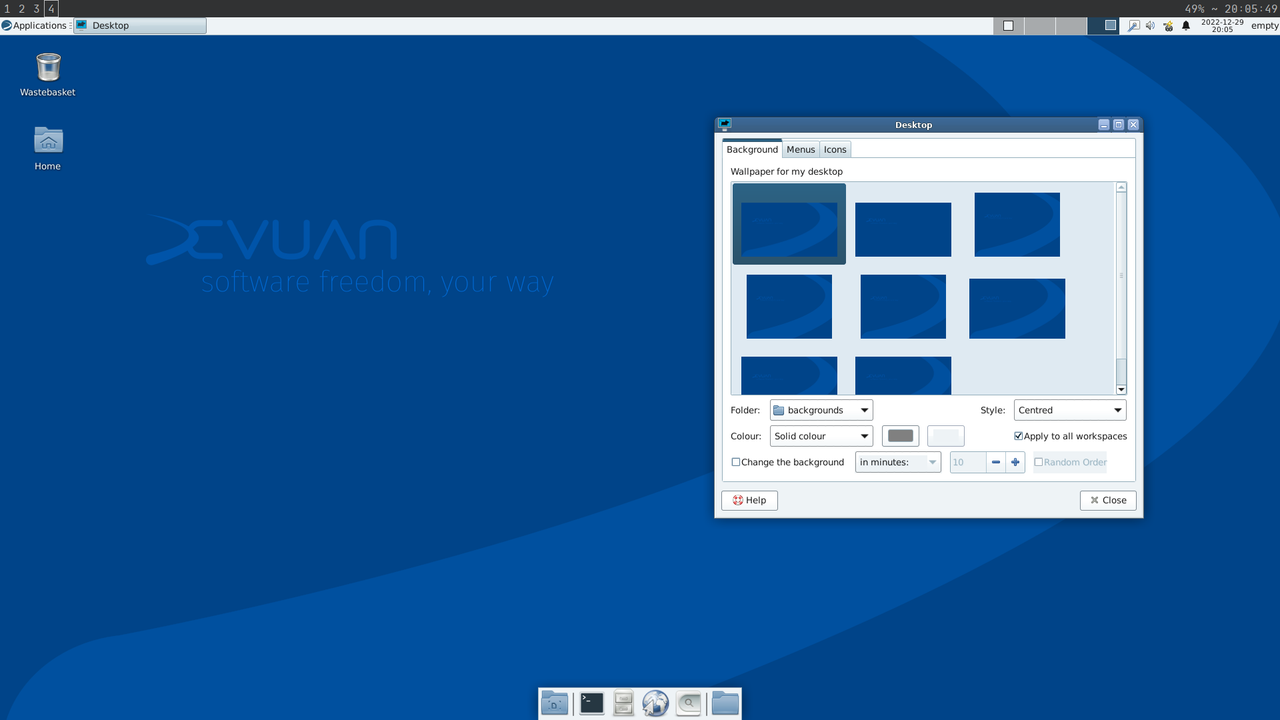1280x720 pixels.
Task: Click the interval field showing 10
Action: [968, 462]
